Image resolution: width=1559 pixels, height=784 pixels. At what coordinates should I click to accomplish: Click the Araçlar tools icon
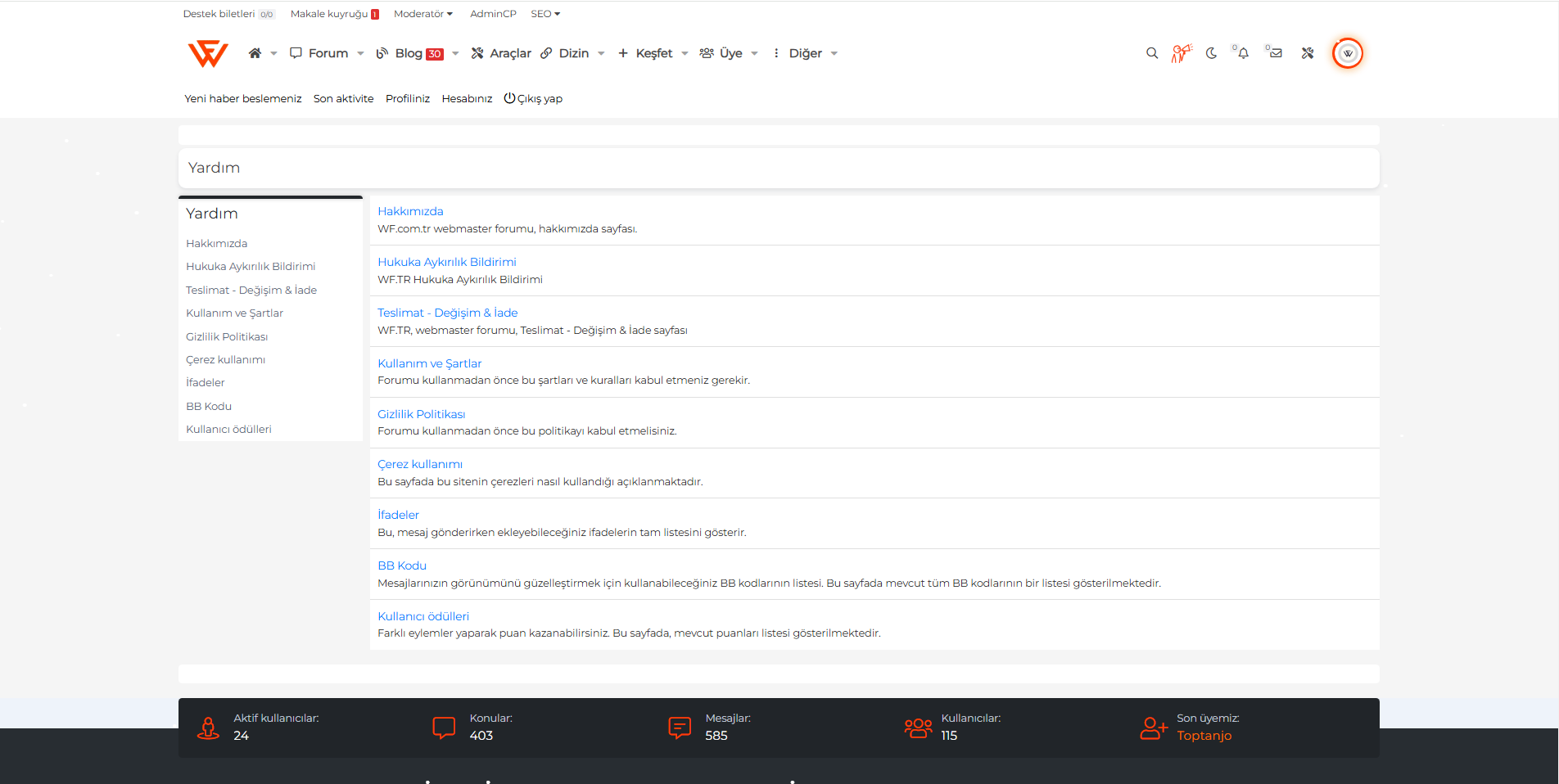click(x=477, y=53)
